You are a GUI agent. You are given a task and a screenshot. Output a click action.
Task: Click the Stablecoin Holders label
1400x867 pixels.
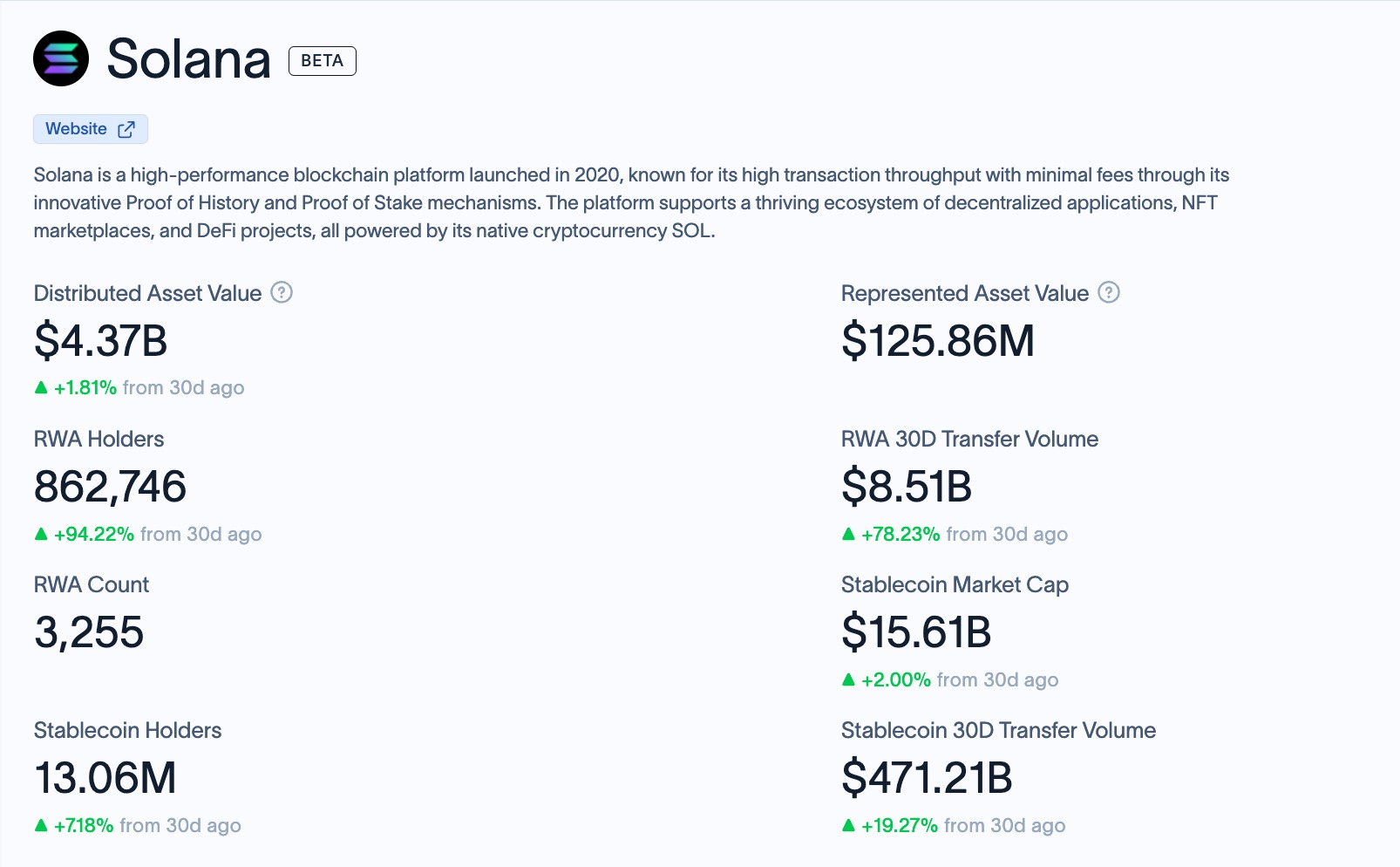pyautogui.click(x=128, y=730)
